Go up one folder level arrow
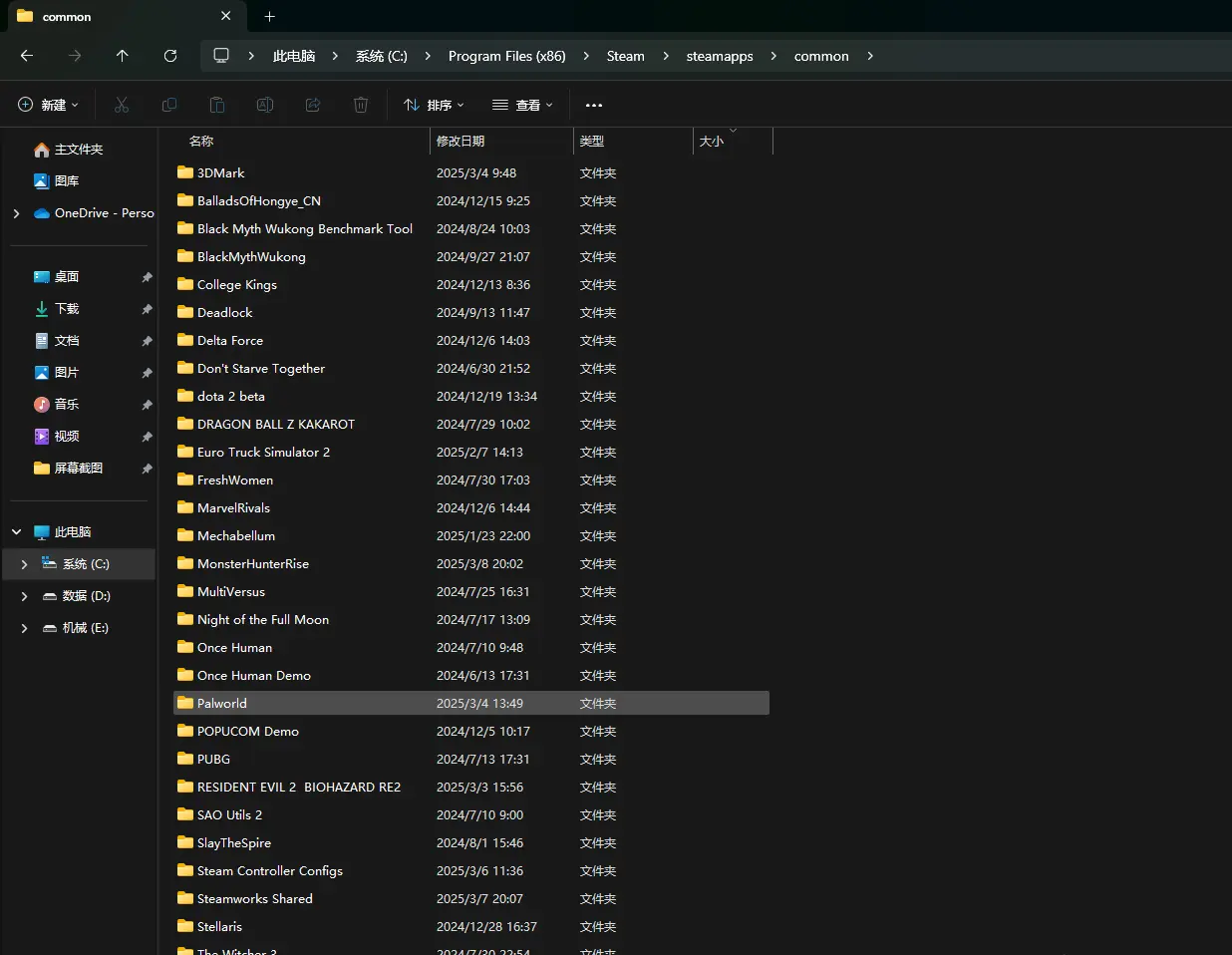This screenshot has width=1232, height=955. pyautogui.click(x=123, y=56)
